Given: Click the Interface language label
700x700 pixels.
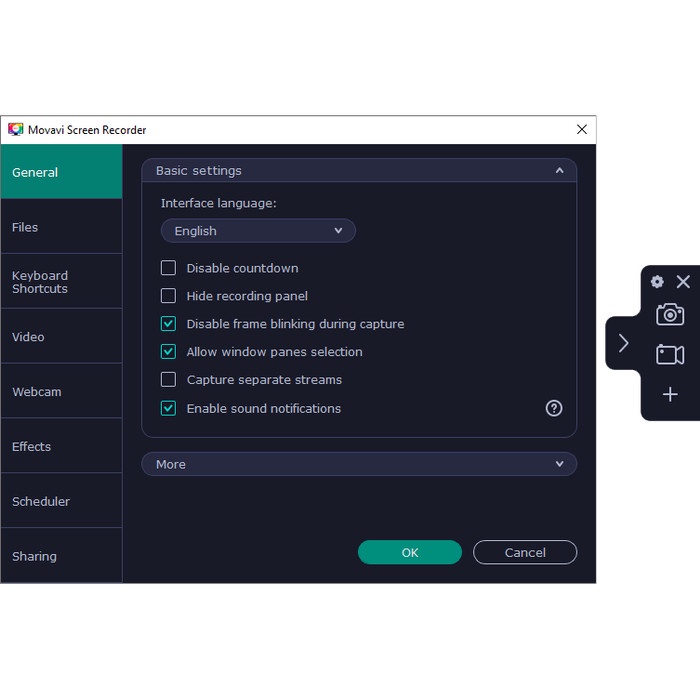Looking at the screenshot, I should point(219,204).
